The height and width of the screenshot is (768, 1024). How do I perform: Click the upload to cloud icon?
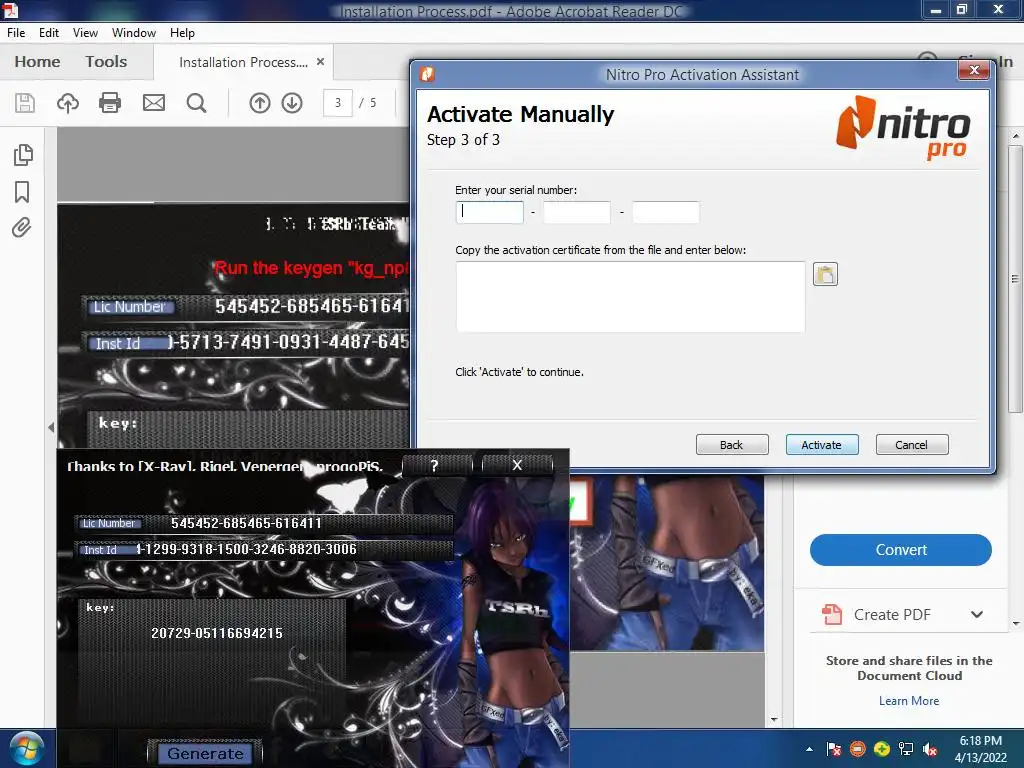pyautogui.click(x=67, y=103)
